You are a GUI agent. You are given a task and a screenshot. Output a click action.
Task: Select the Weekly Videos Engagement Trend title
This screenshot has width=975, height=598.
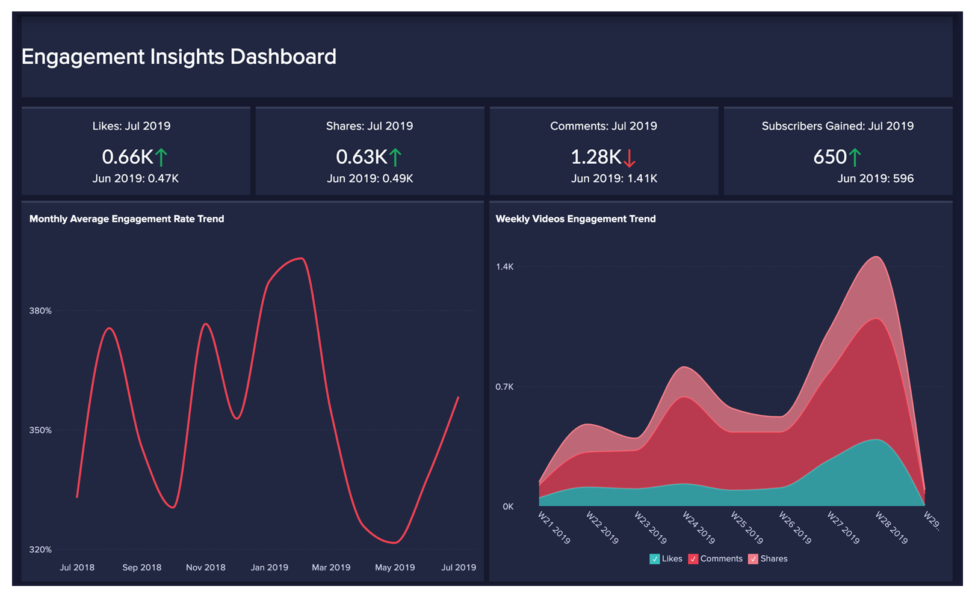click(576, 219)
